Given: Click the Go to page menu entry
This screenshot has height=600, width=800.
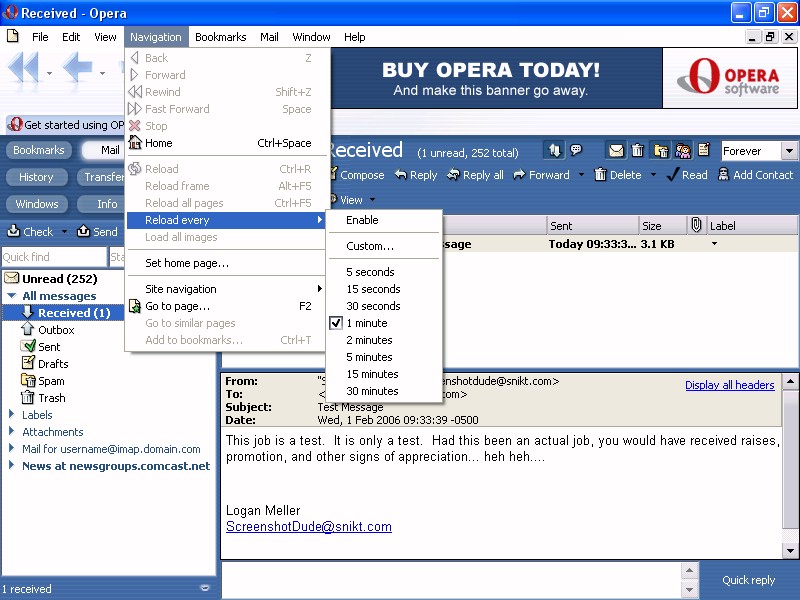Looking at the screenshot, I should [226, 306].
